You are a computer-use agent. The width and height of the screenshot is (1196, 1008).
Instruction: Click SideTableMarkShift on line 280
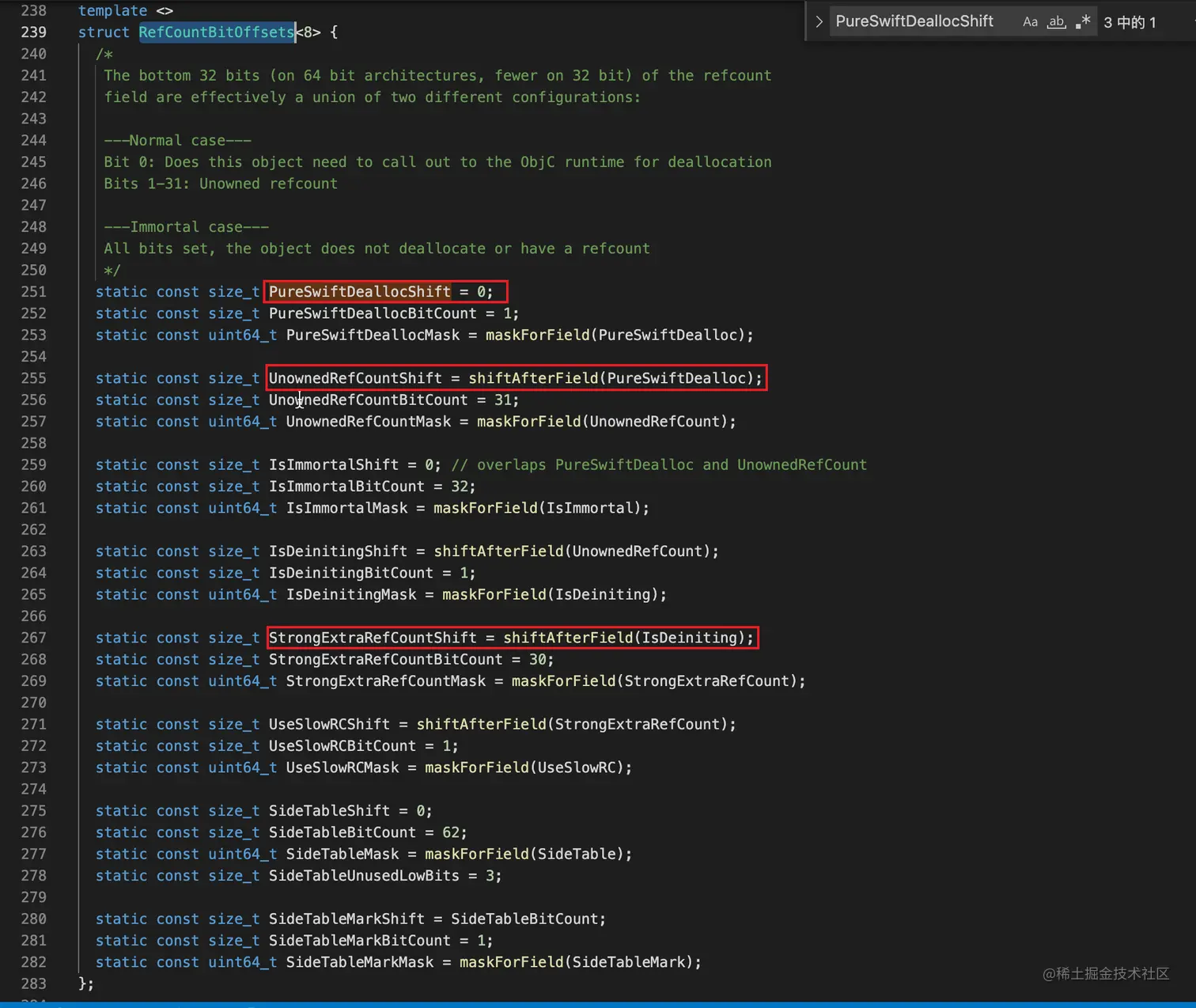(x=346, y=919)
